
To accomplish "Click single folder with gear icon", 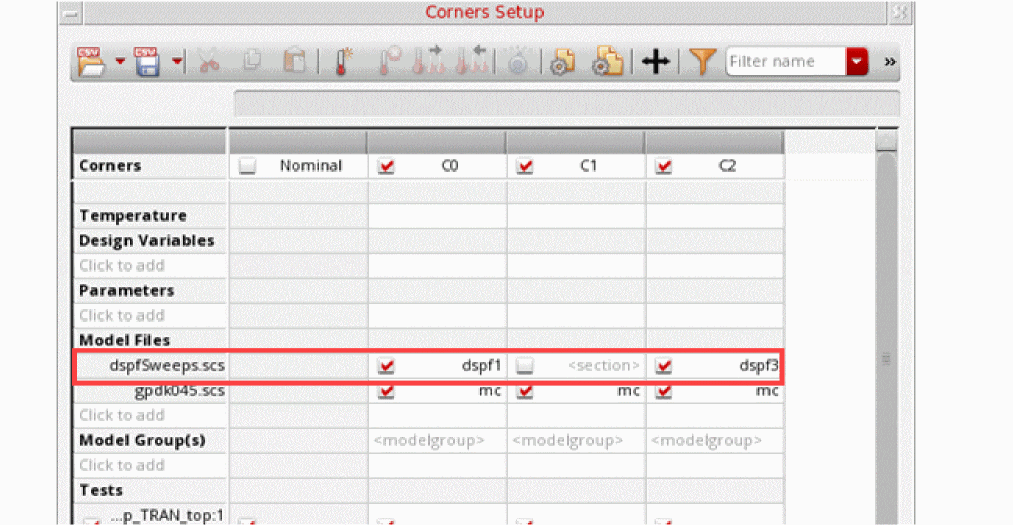I will (562, 62).
